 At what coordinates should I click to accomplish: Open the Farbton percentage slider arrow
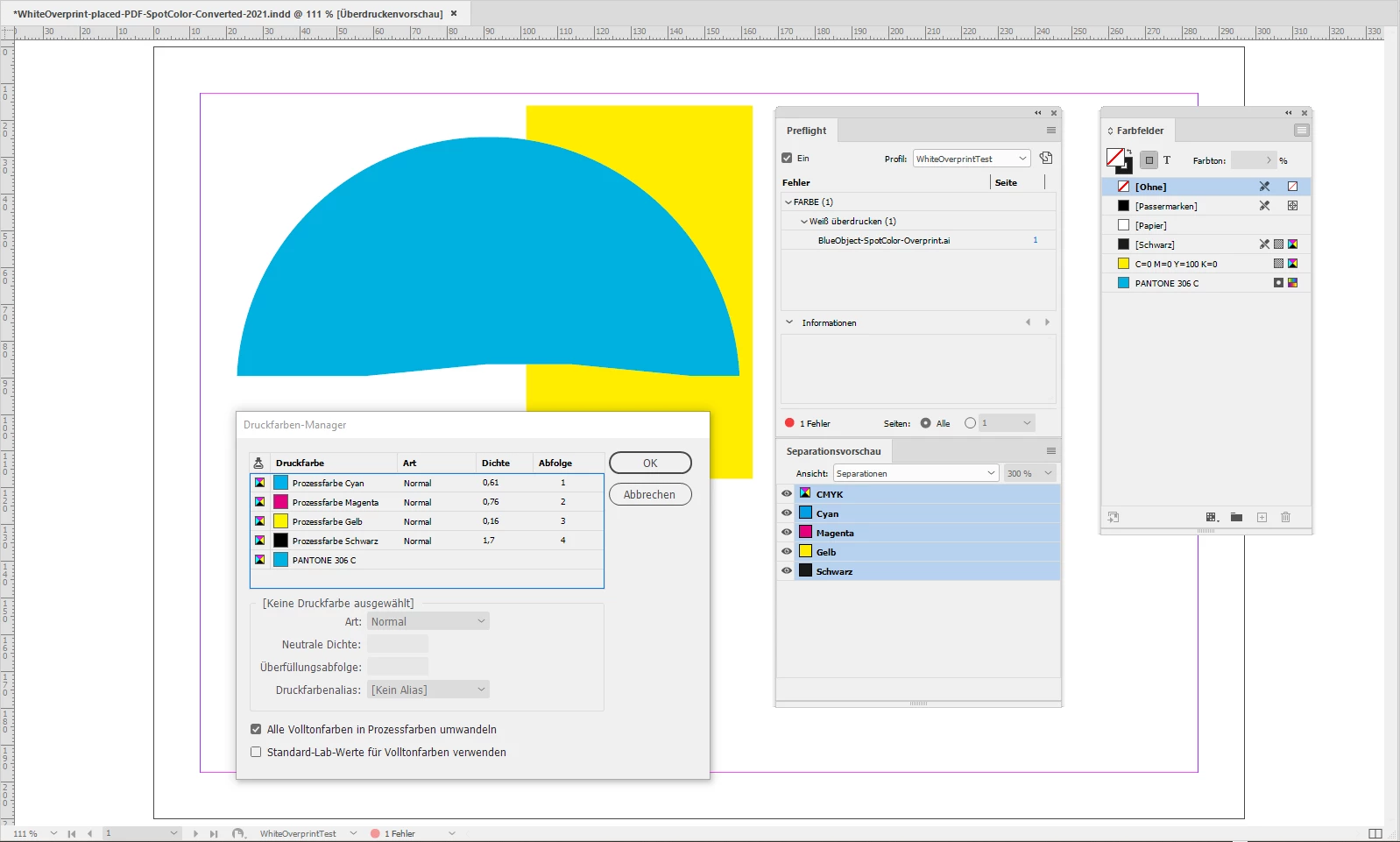[x=1269, y=160]
